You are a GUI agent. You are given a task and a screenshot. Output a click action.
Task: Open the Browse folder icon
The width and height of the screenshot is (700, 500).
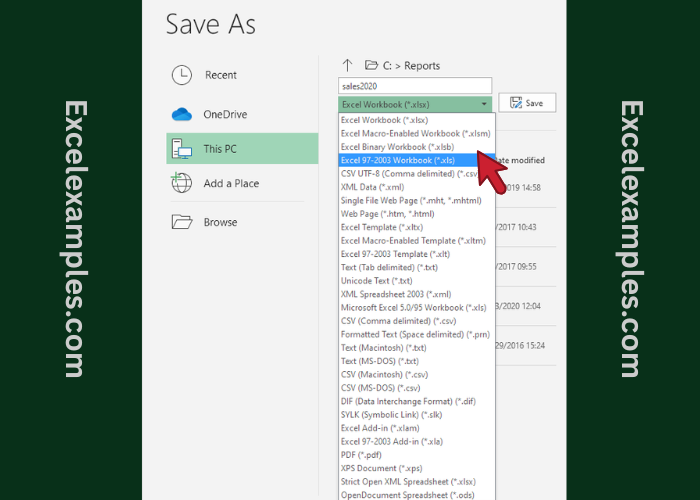click(x=182, y=222)
